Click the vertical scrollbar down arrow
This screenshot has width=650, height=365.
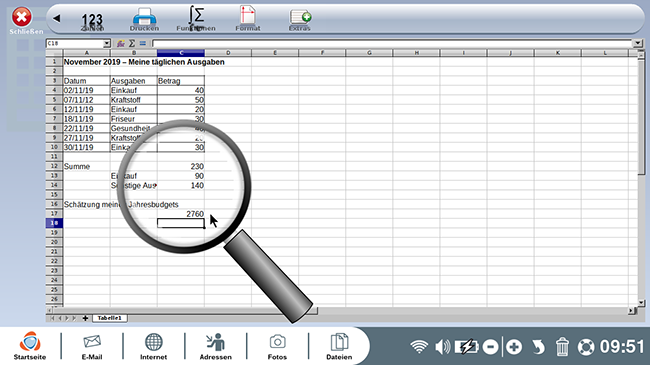point(641,303)
